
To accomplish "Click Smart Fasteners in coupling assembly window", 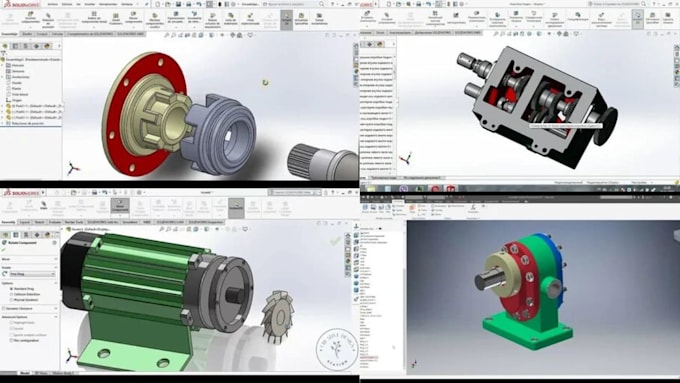I will click(x=116, y=20).
